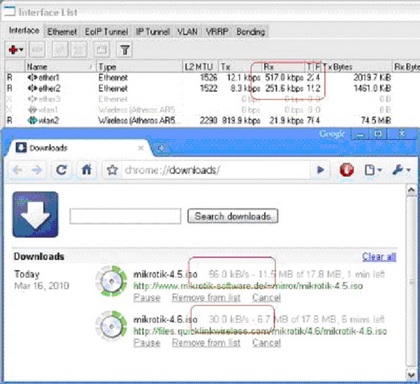Open the Bonding tab
The width and height of the screenshot is (420, 384).
tap(251, 32)
